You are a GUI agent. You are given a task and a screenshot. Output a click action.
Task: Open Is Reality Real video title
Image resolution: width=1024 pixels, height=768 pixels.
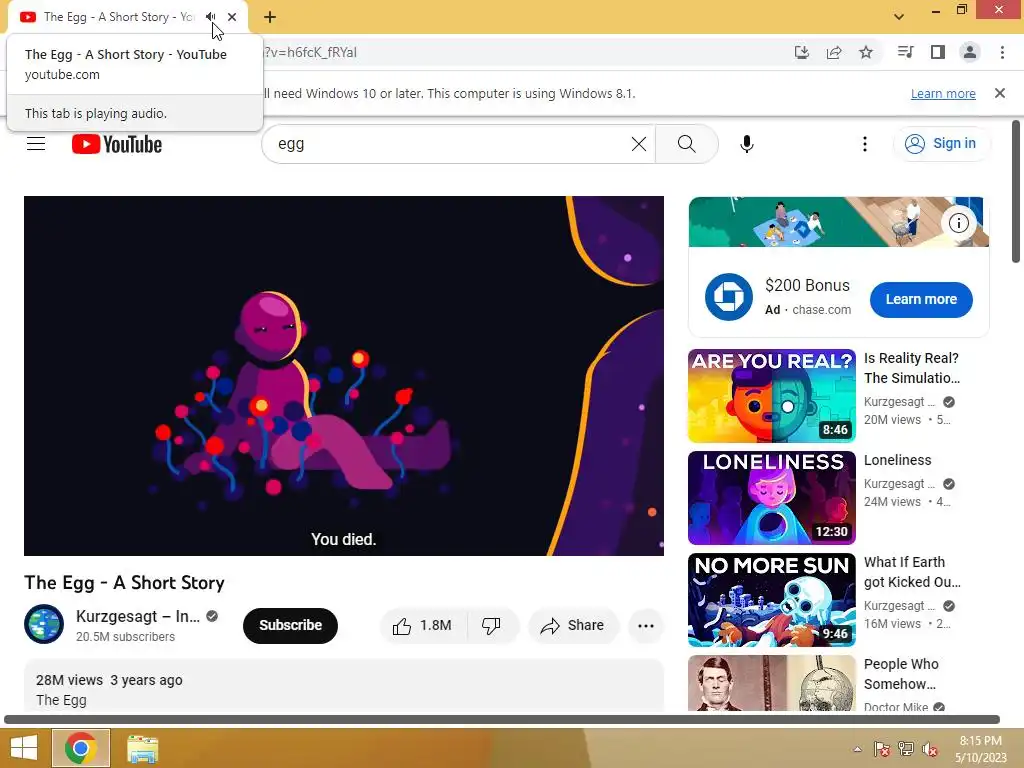(912, 368)
